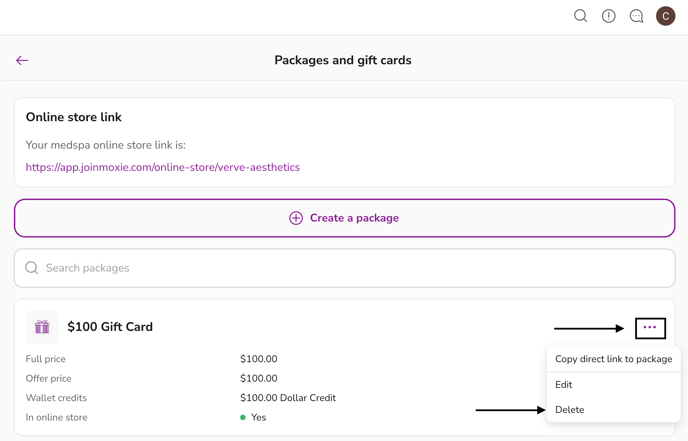Click the Full price $100.00 value
The width and height of the screenshot is (688, 441).
click(259, 359)
